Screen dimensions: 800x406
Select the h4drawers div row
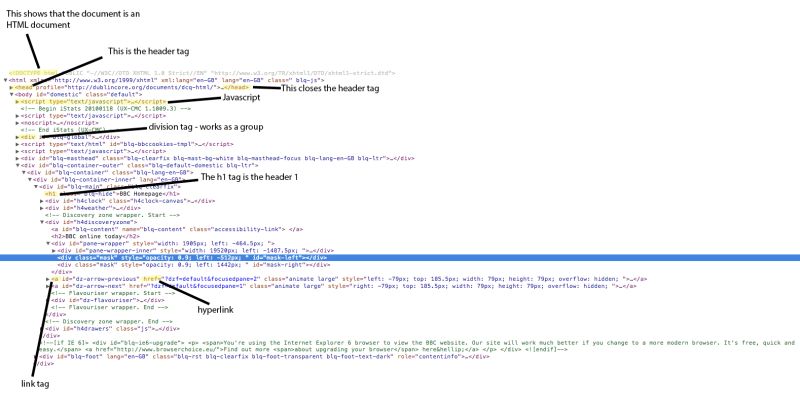(112, 329)
